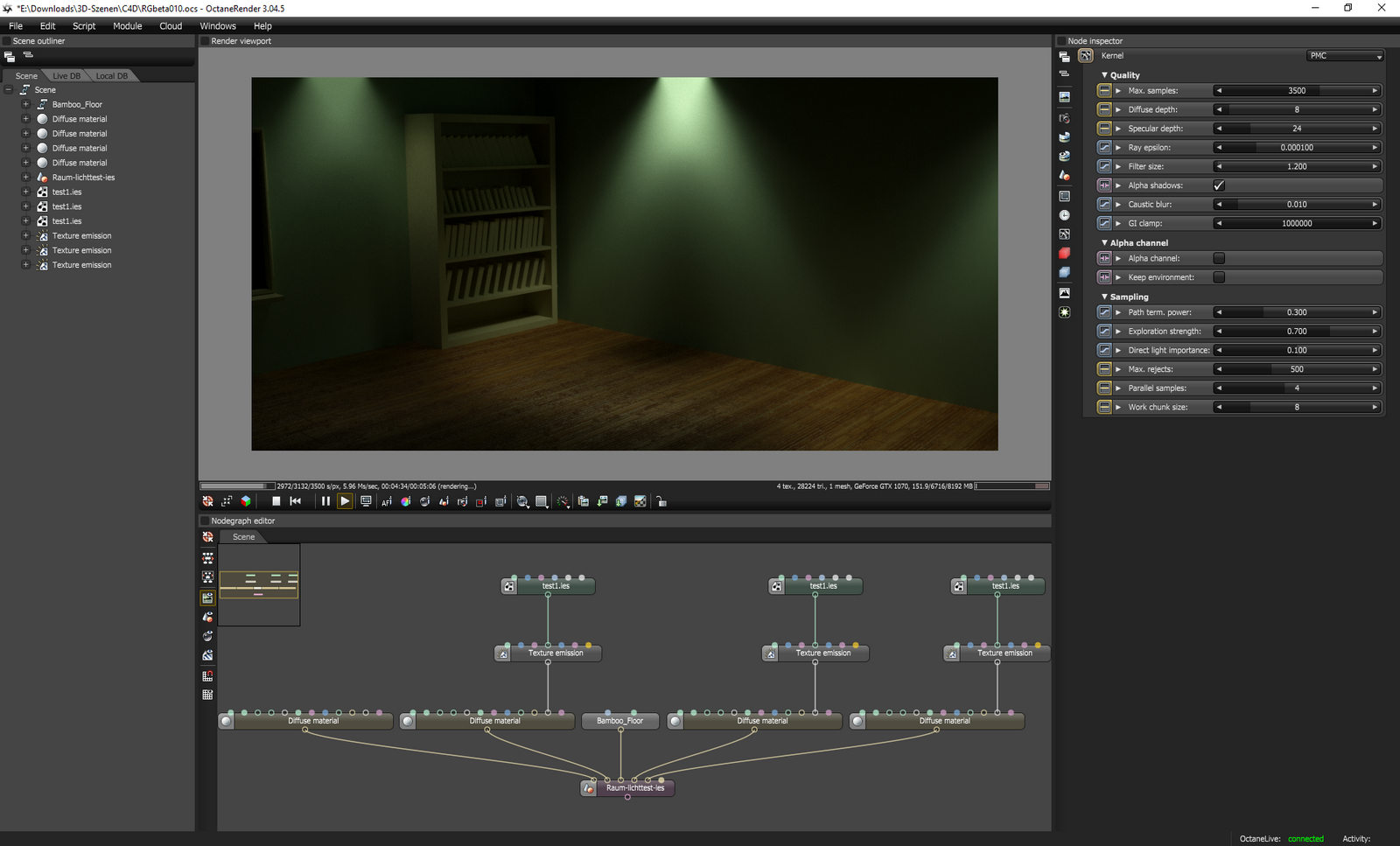Pause the render in the viewport toolbar
The width and height of the screenshot is (1400, 846).
tap(325, 501)
